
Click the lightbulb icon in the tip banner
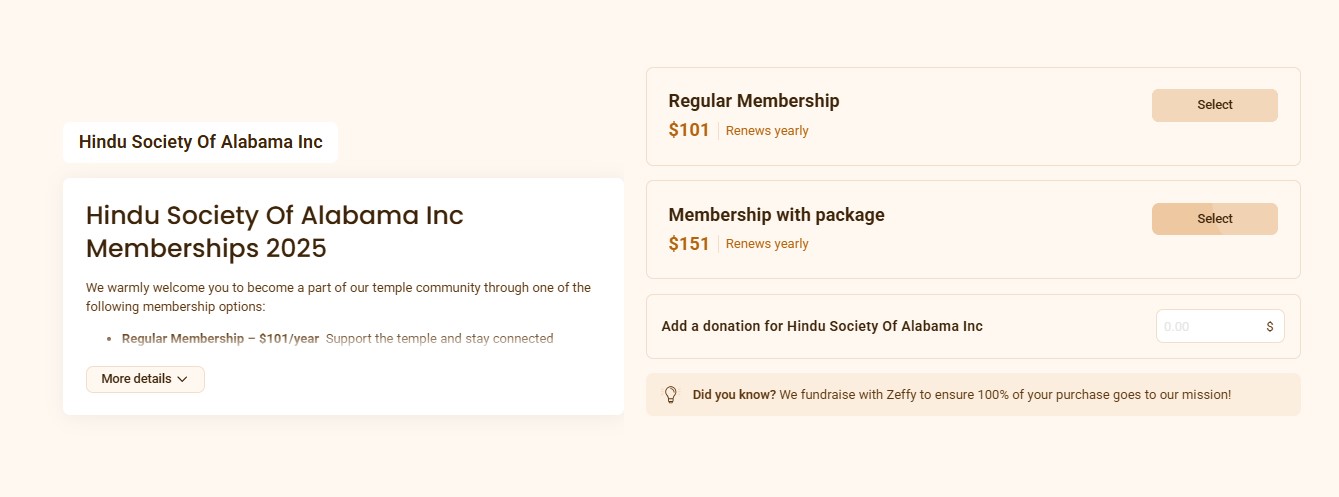tap(671, 395)
